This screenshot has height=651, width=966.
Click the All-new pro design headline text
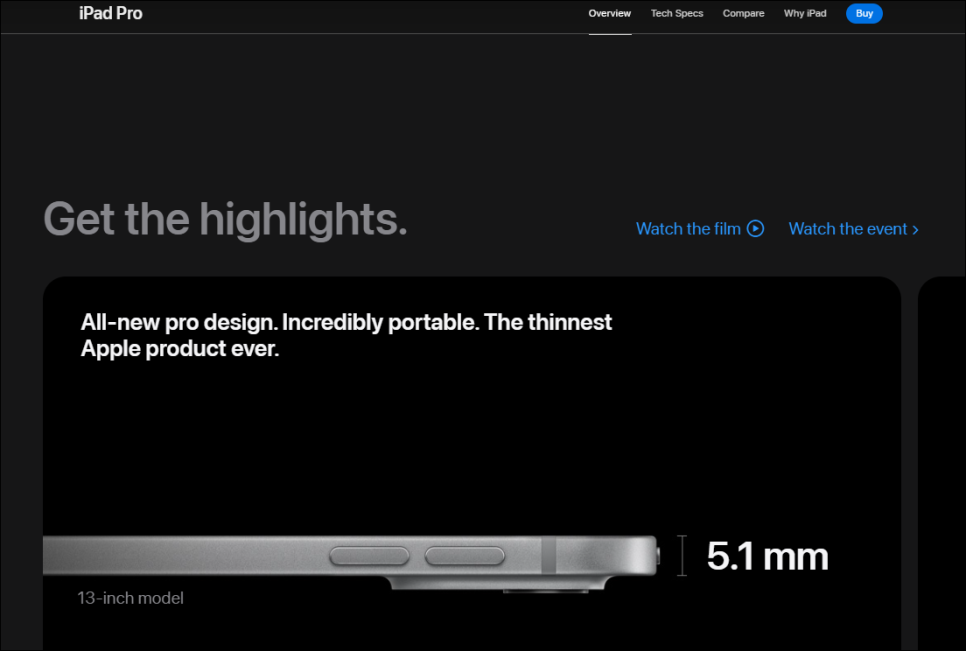(x=346, y=336)
